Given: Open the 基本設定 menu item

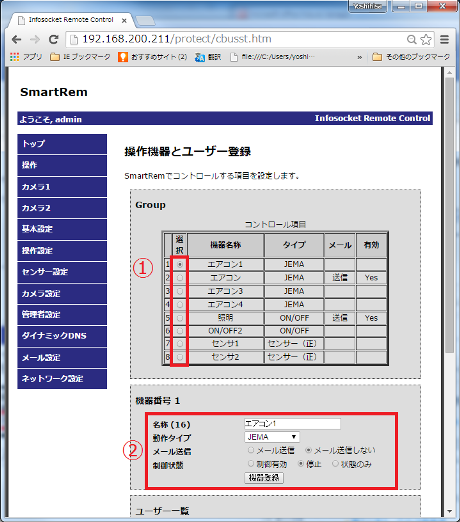Looking at the screenshot, I should coord(62,229).
